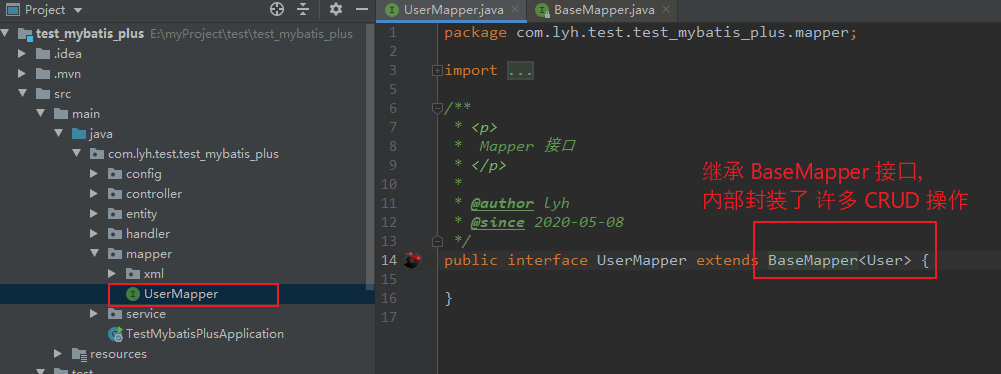Screen dimensions: 1001x374
Task: Click the TestMybatisPlusApplication Spring Boot class icon
Action: pos(116,334)
